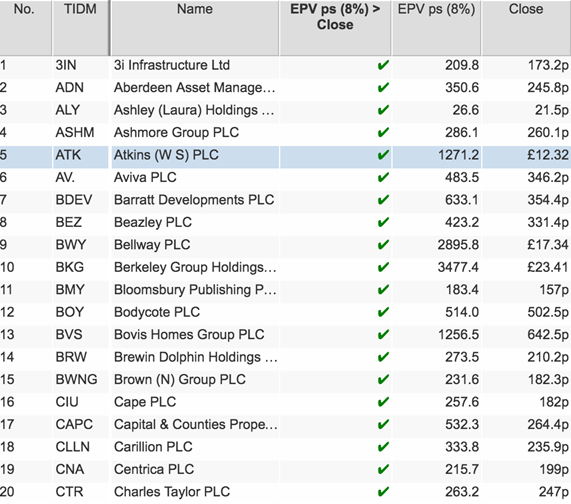
Task: Click green checkmark for Bellway PLC
Action: (x=383, y=245)
